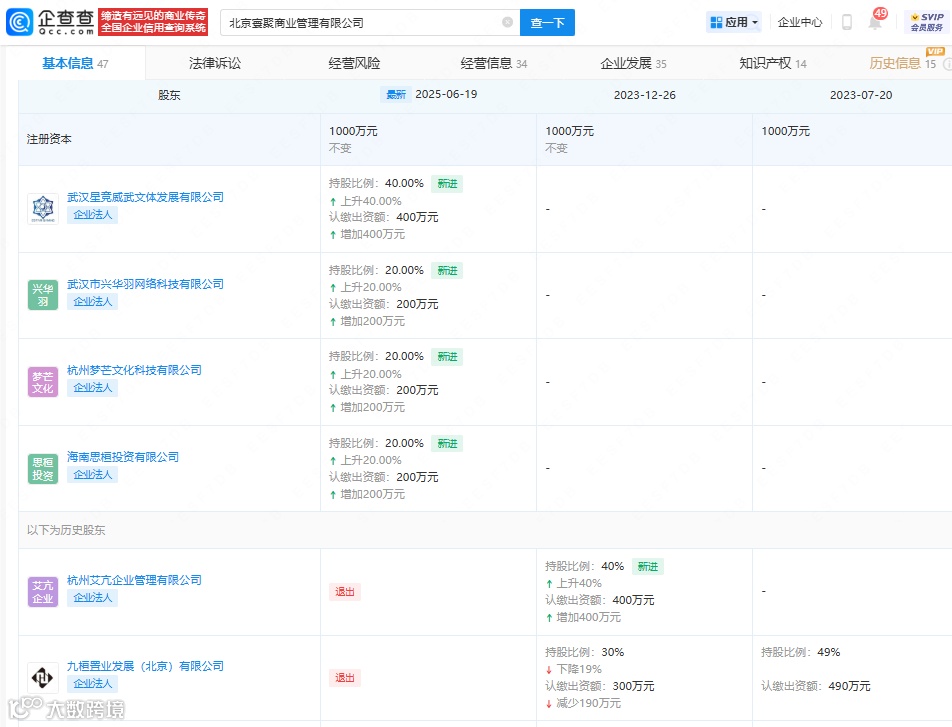The image size is (952, 727).
Task: Click the 艾亢企业 purple company avatar
Action: click(x=43, y=592)
